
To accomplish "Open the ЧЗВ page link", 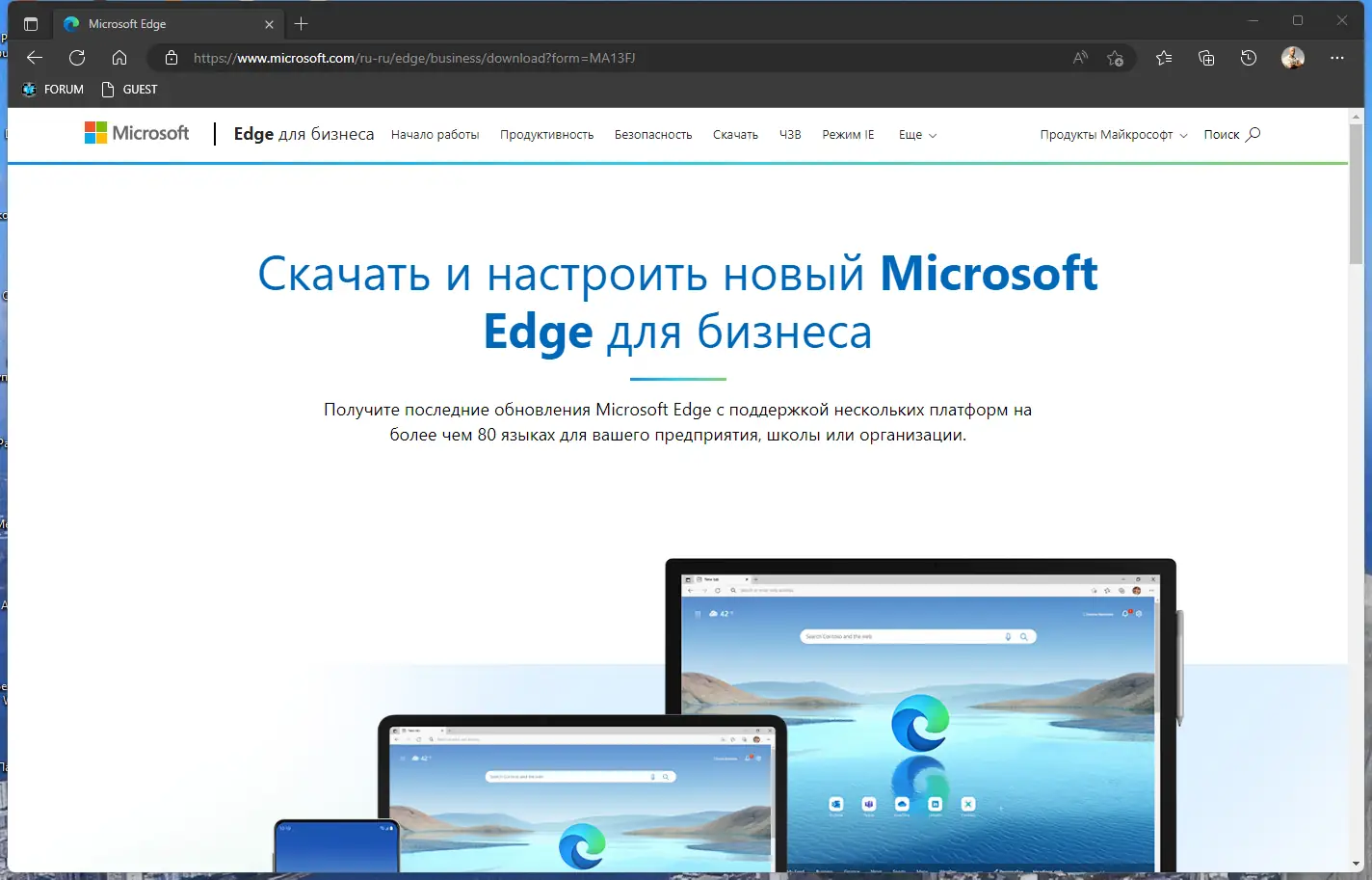I will [790, 135].
